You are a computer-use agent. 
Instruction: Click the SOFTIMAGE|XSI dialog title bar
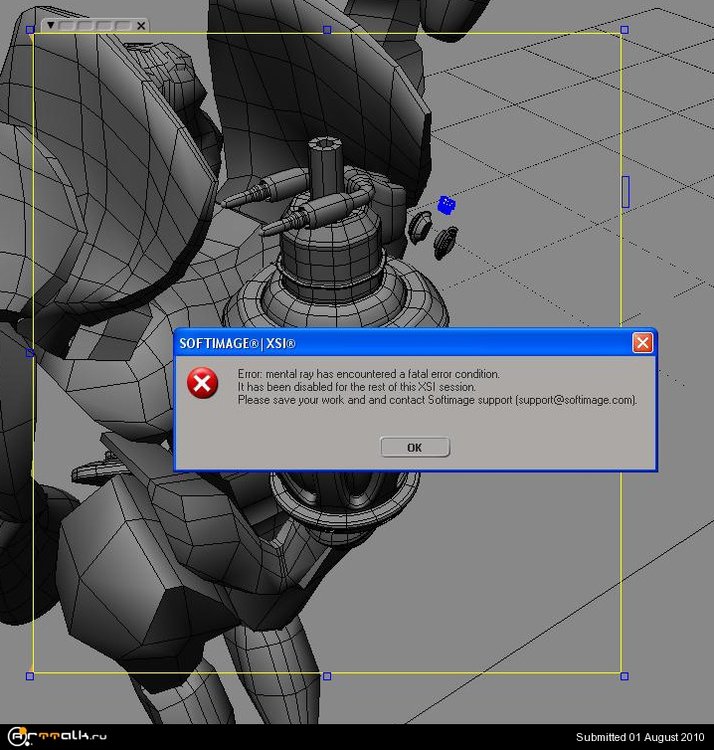(x=400, y=343)
